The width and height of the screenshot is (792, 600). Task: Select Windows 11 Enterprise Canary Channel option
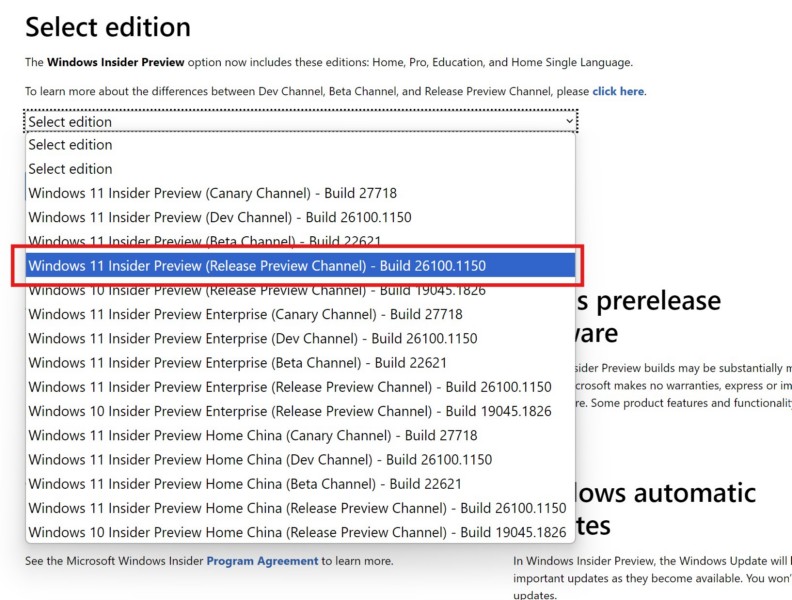click(245, 314)
